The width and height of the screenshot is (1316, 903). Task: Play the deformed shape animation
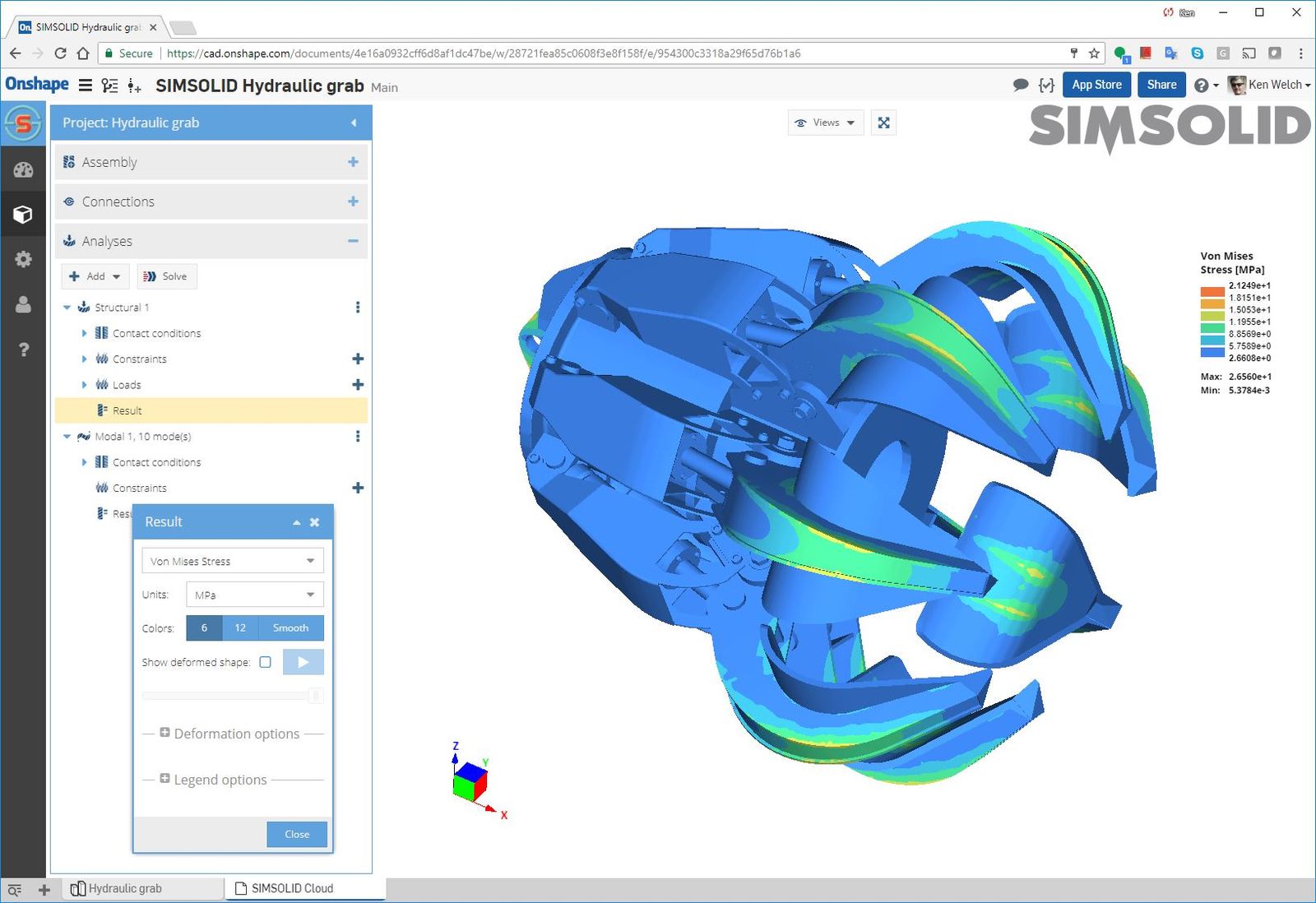point(303,662)
